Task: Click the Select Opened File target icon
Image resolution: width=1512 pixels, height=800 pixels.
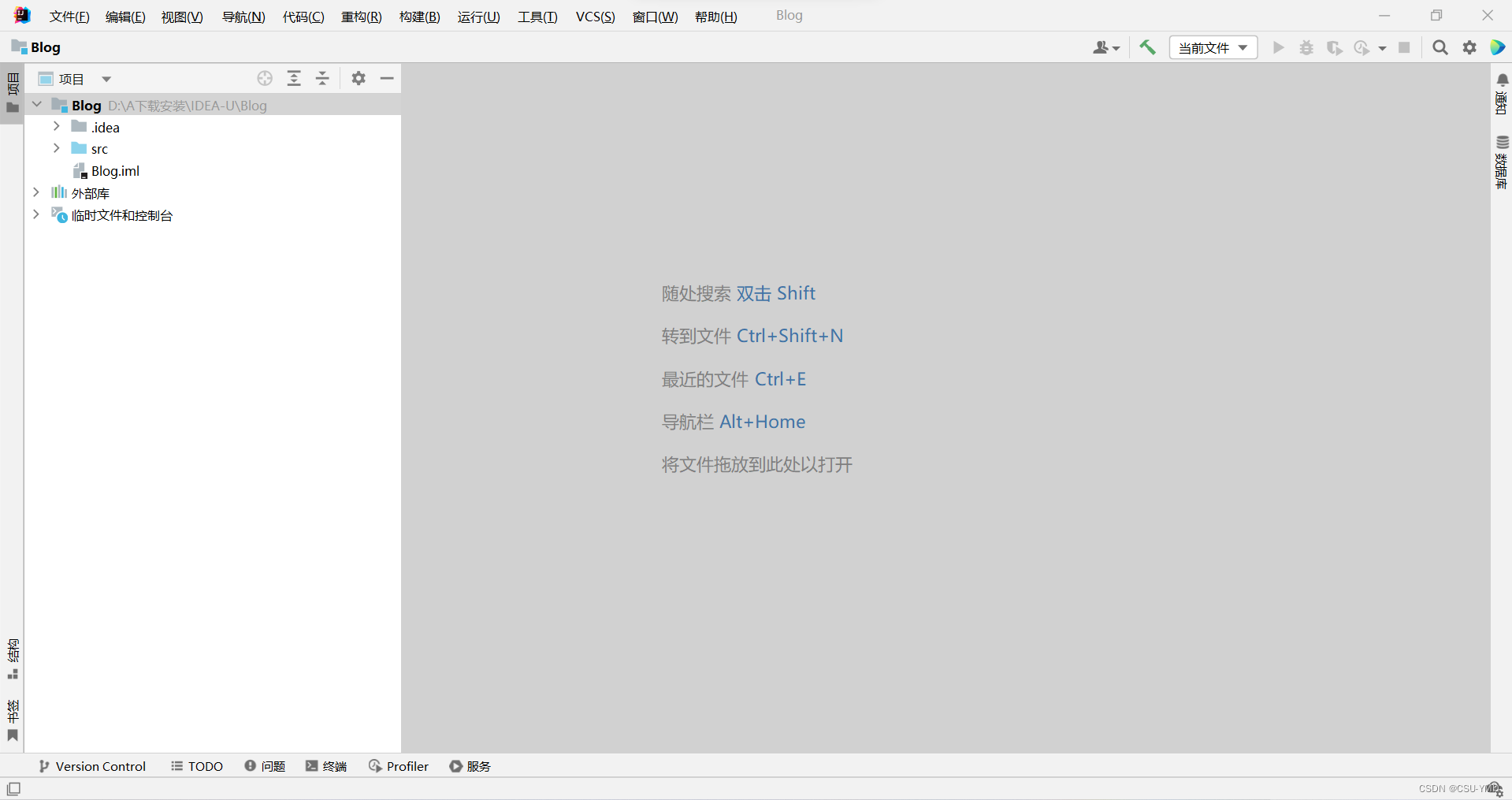Action: click(265, 78)
